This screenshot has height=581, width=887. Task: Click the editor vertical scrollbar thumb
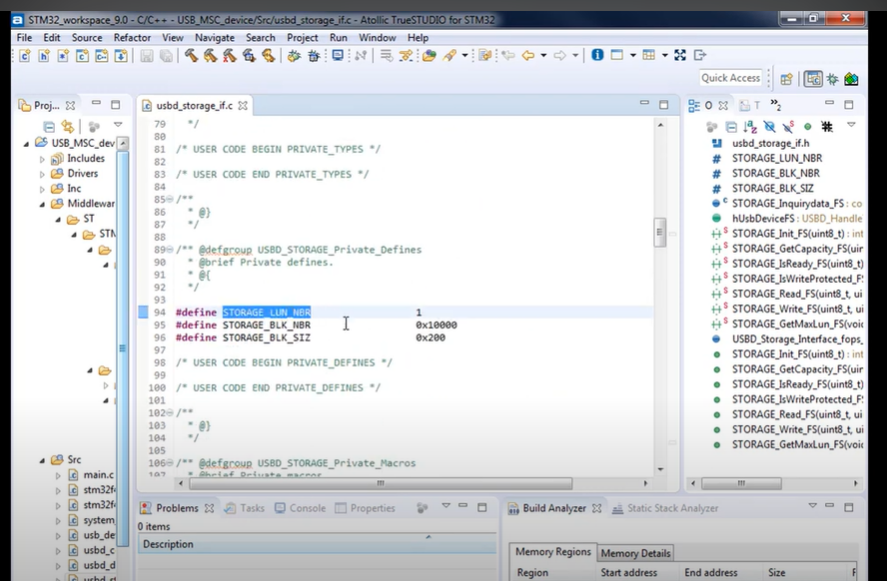659,233
